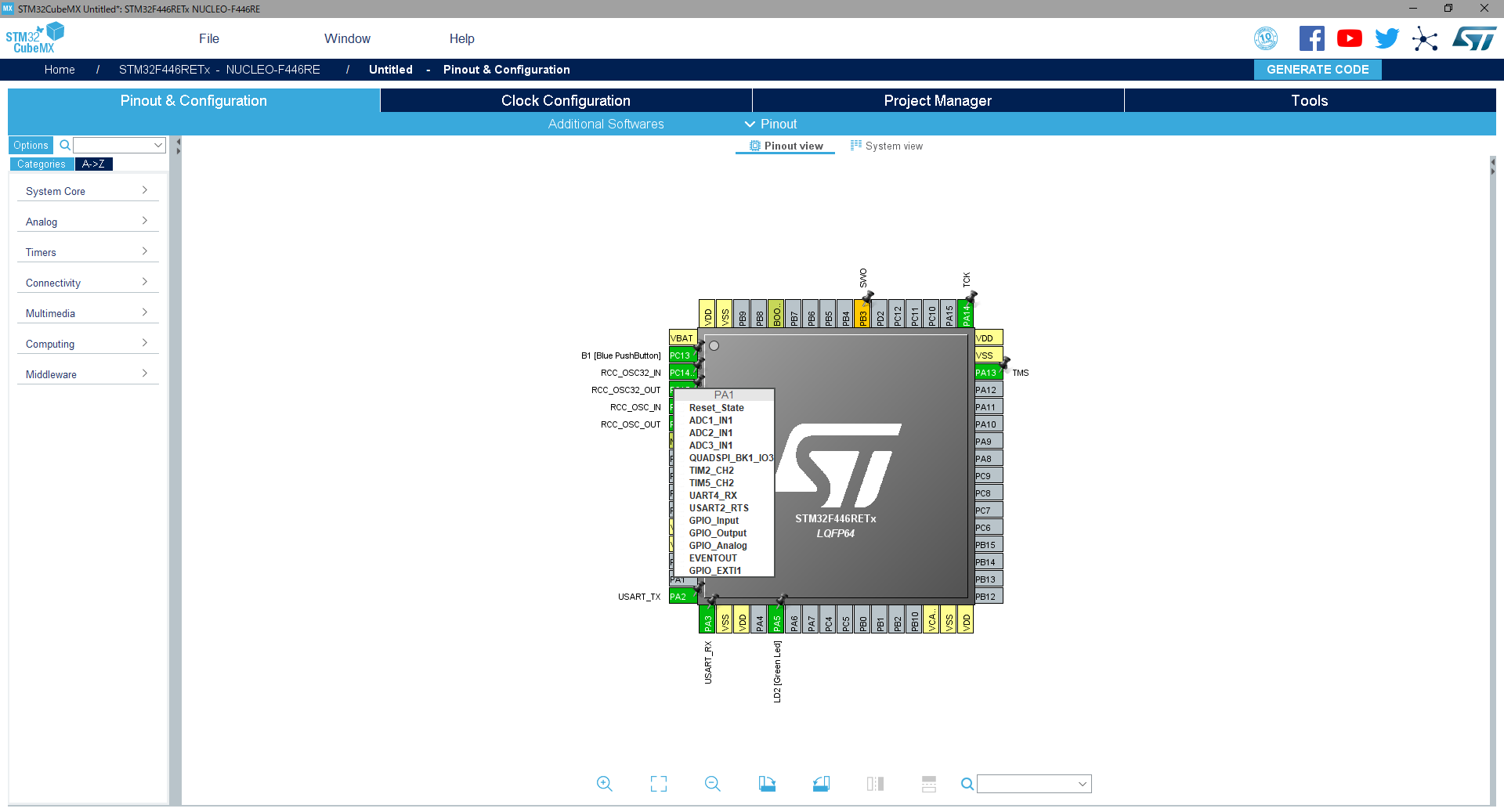Screen dimensions: 1504x812
Task: Select GPIO_Analog mode for PA1
Action: point(718,545)
